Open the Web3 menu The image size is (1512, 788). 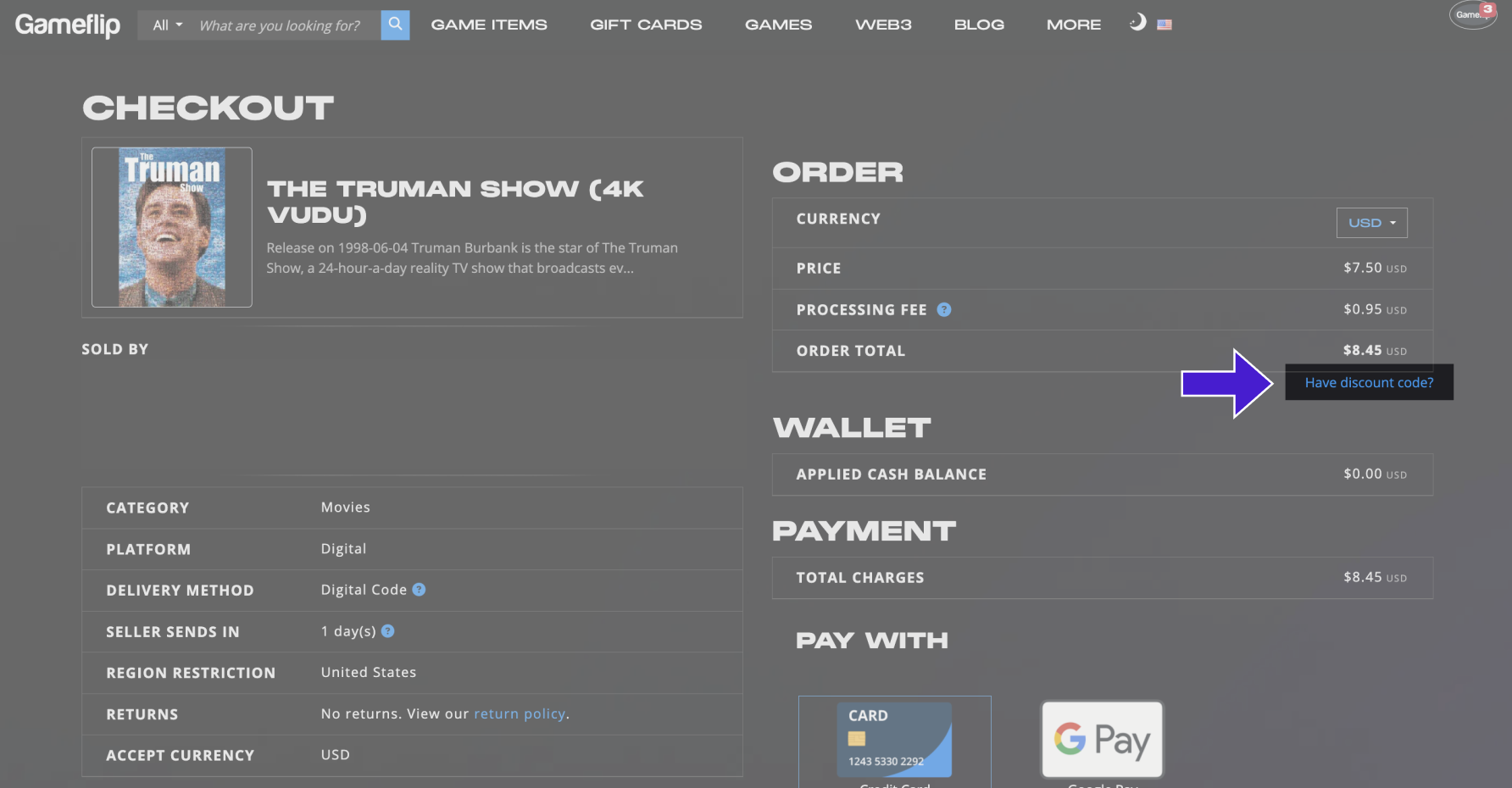point(883,25)
